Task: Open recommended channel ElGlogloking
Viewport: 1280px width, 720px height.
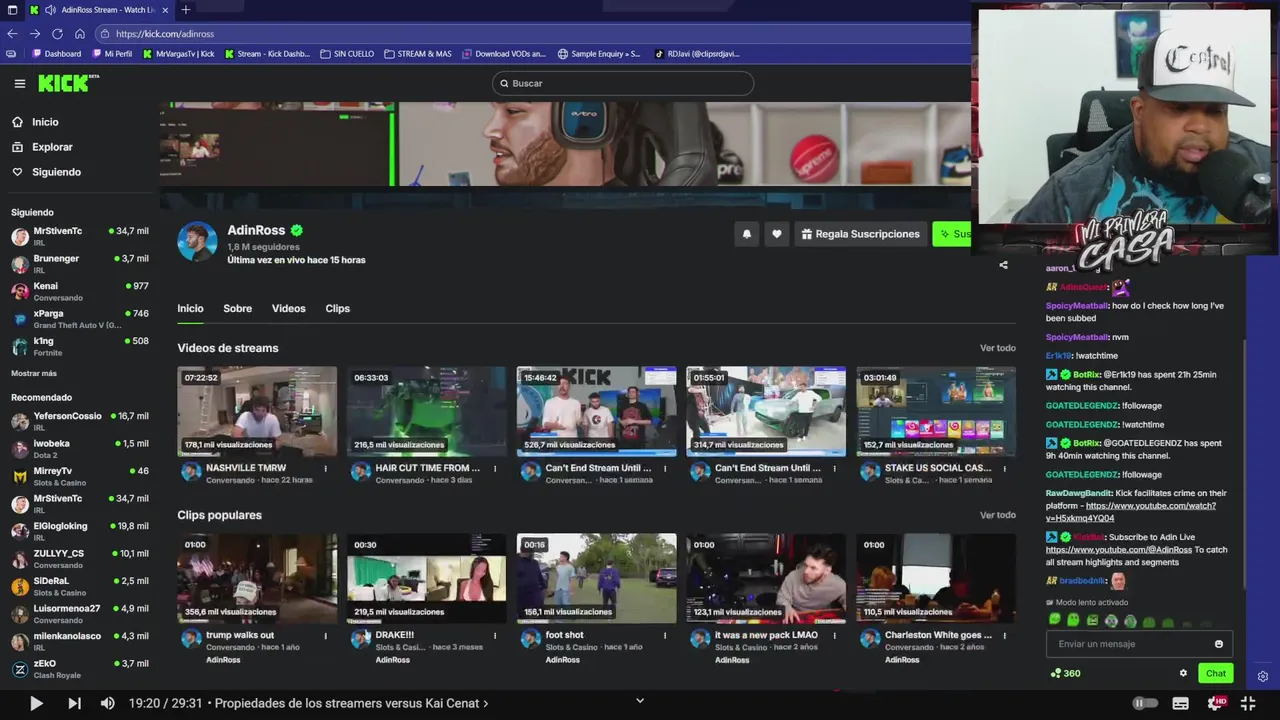Action: tap(80, 531)
